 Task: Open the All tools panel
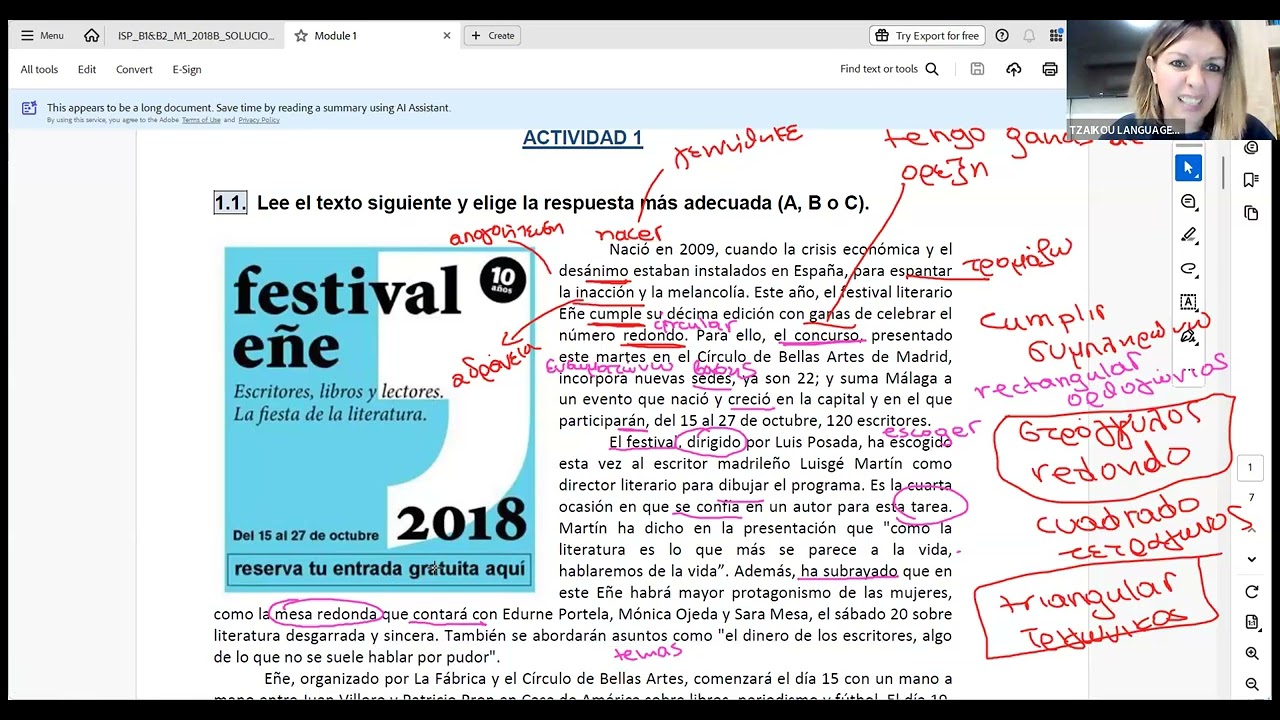(39, 69)
